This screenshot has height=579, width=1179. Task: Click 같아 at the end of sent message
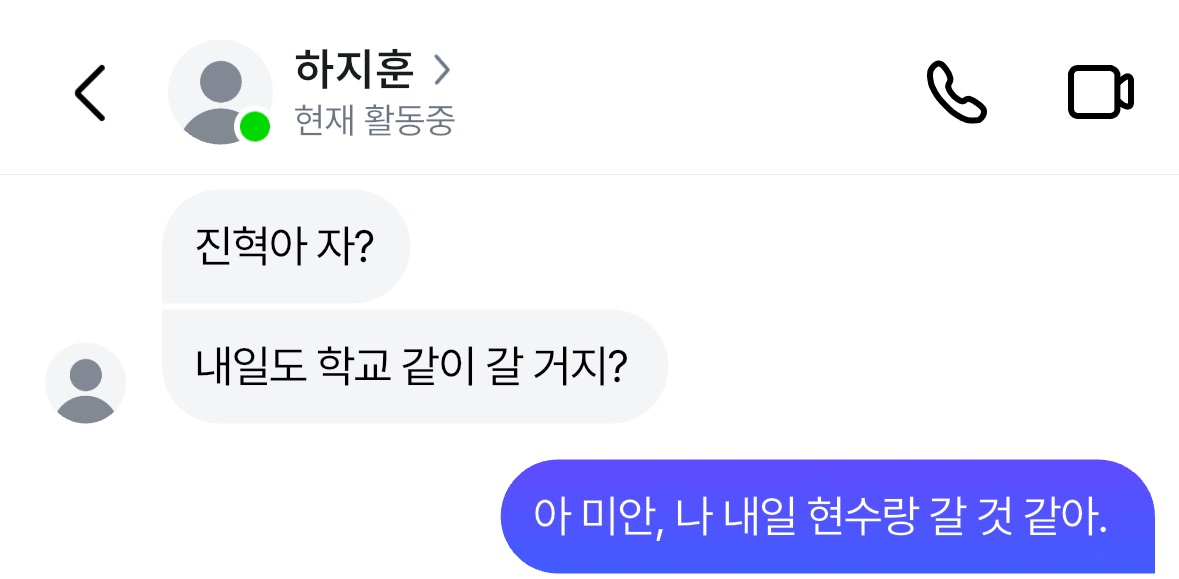(1065, 516)
